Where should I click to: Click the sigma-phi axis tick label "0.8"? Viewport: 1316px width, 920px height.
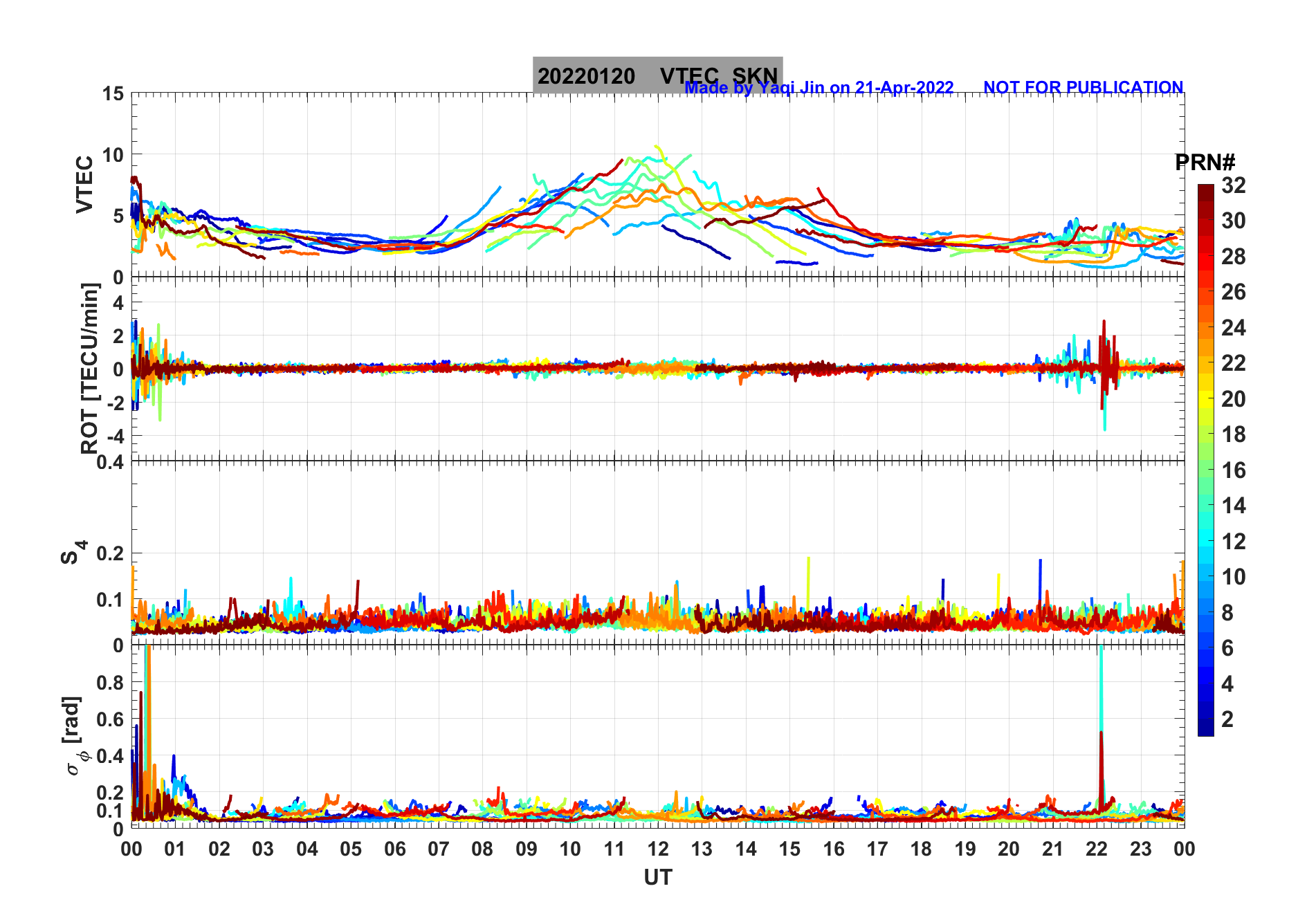coord(110,683)
